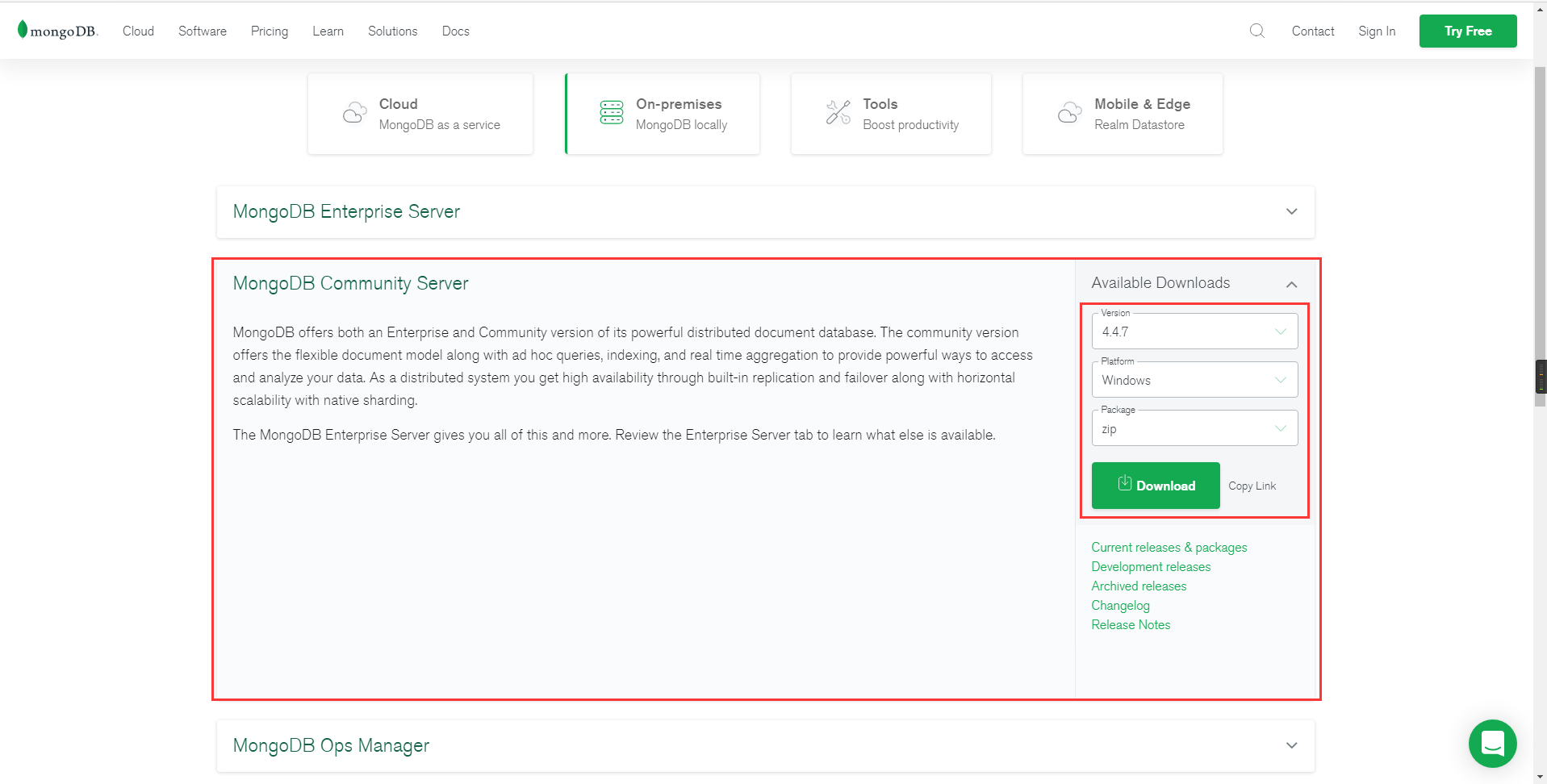Open the search magnifier icon
The height and width of the screenshot is (784, 1547).
pos(1256,31)
